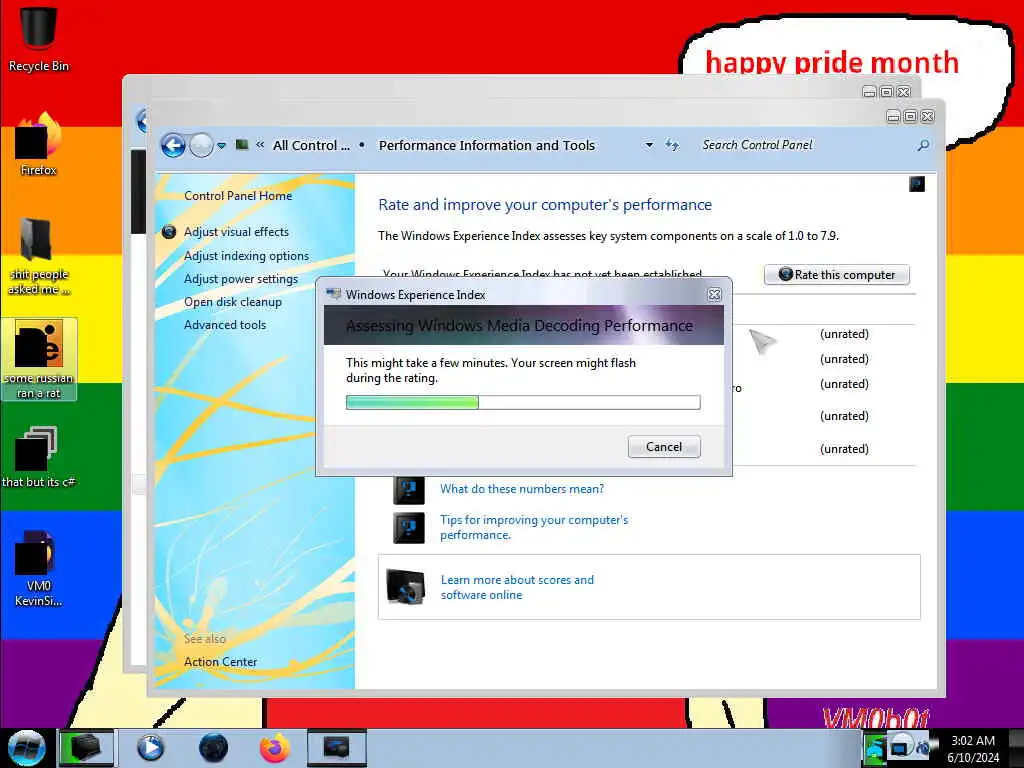Open Learn more about scores and software online
Viewport: 1024px width, 768px height.
[x=517, y=587]
